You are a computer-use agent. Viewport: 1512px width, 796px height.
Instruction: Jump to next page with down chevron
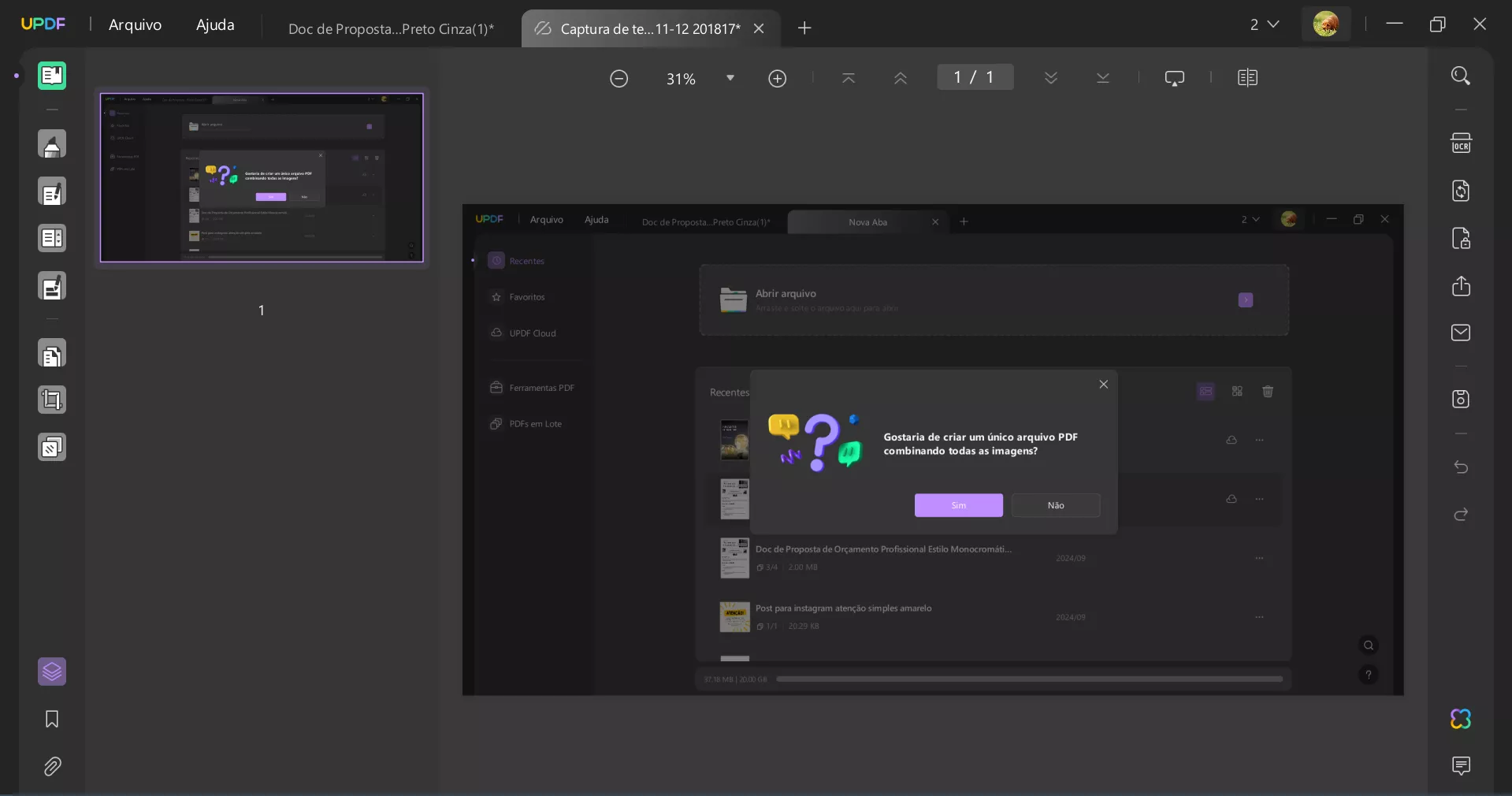(1050, 77)
